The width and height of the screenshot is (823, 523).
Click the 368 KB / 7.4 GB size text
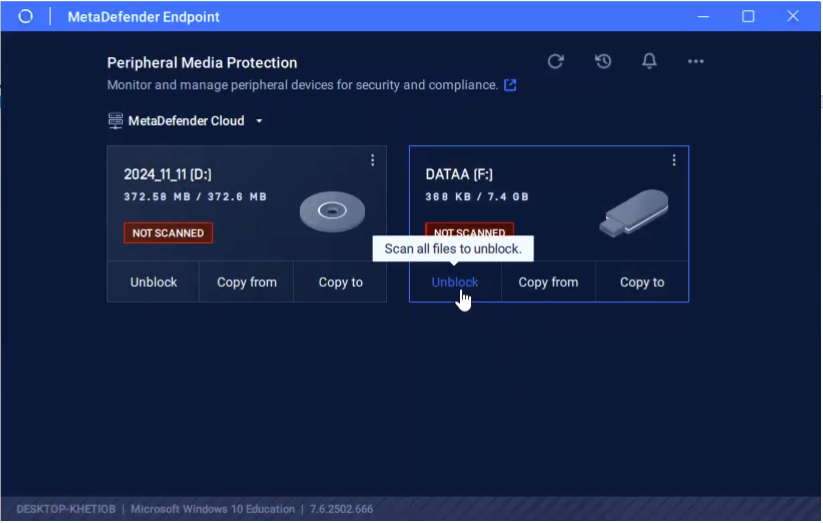pyautogui.click(x=477, y=197)
